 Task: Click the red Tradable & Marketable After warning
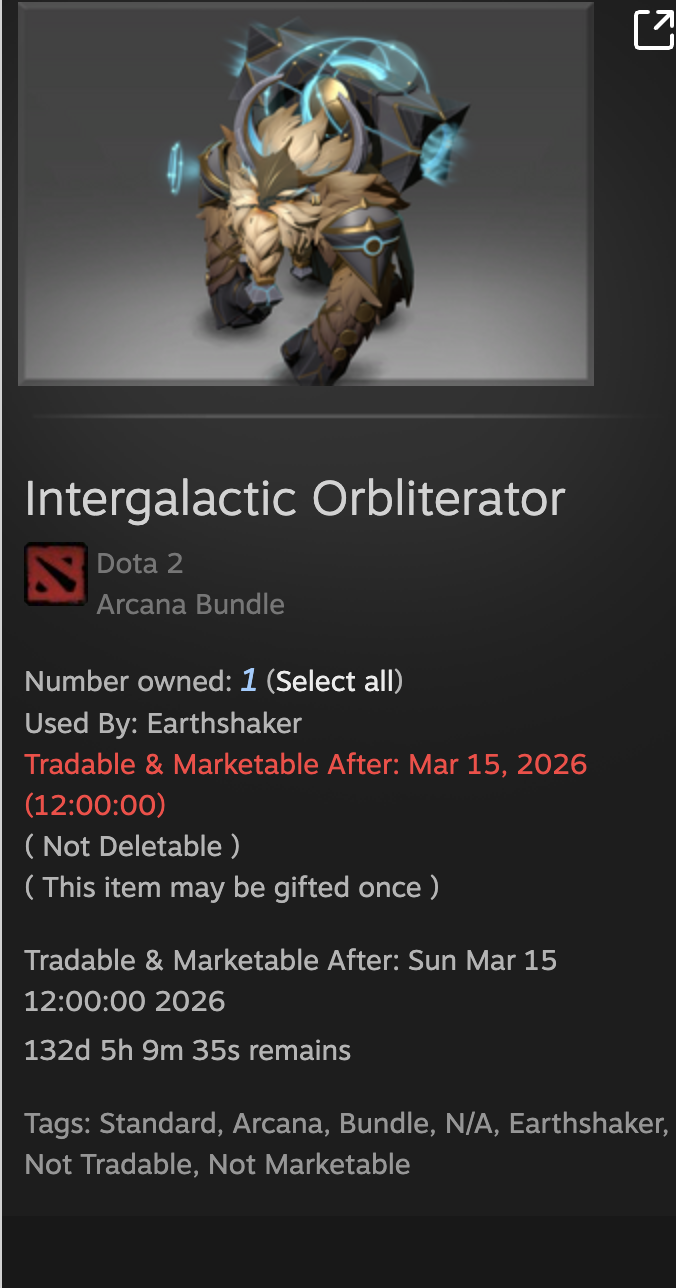coord(306,784)
